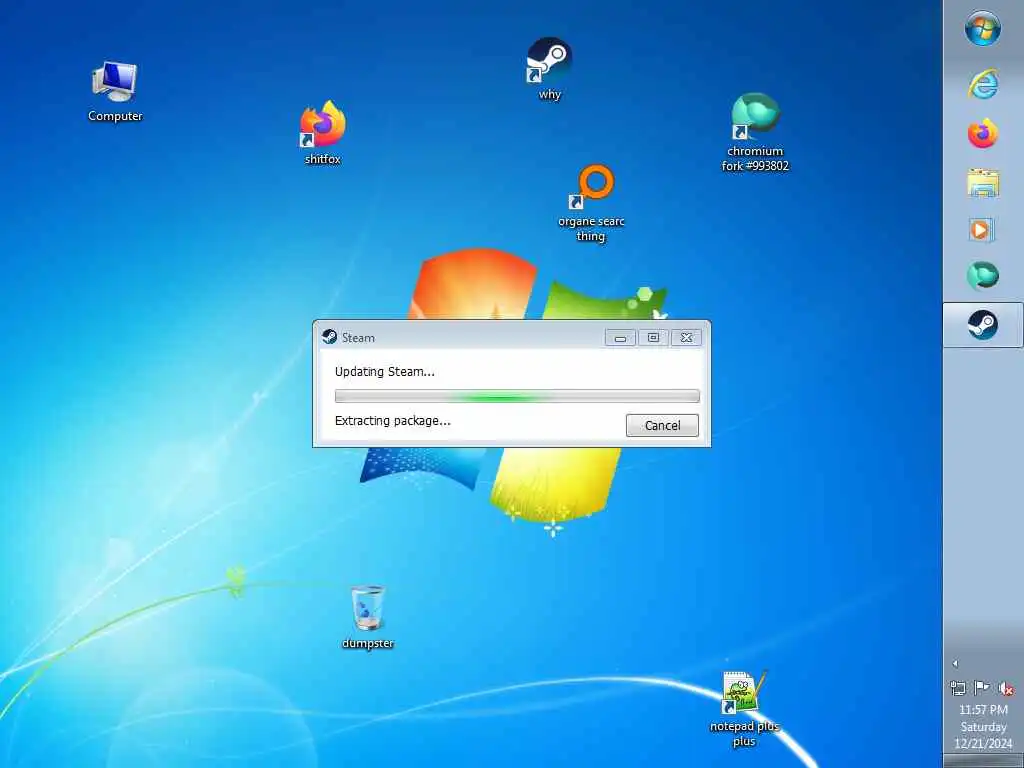Image resolution: width=1024 pixels, height=768 pixels.
Task: Launch the green chromium fork taskbar icon
Action: [x=983, y=275]
